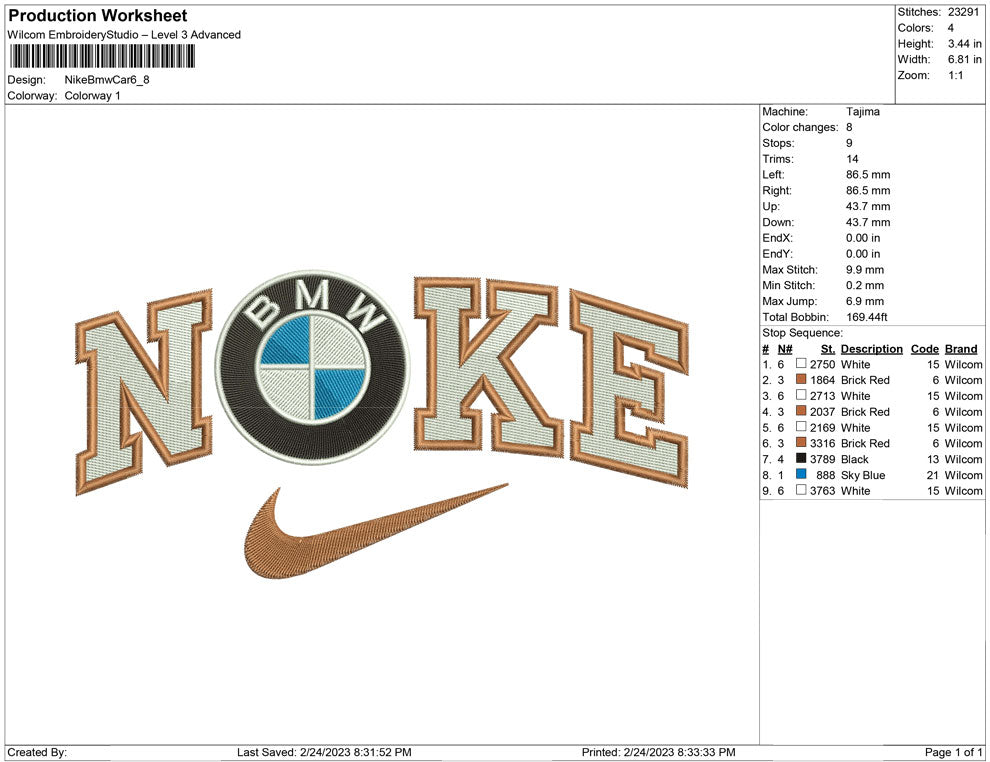Select 'Black' description in stop 7

[x=855, y=459]
